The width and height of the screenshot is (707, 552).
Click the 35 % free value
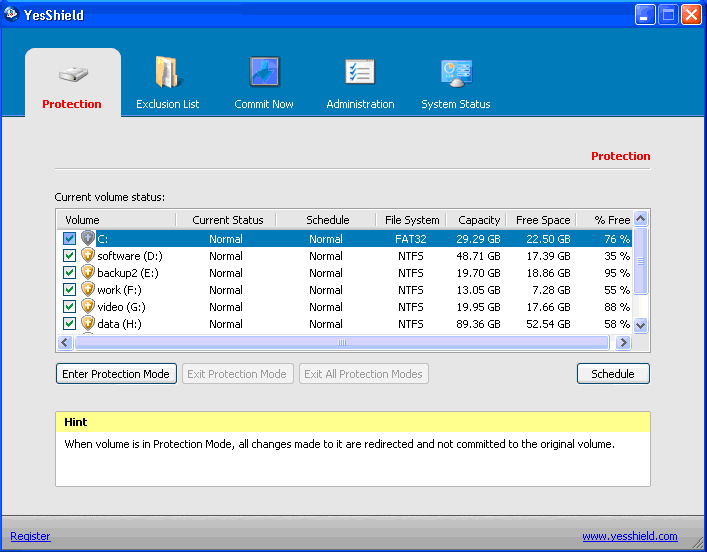pyautogui.click(x=617, y=256)
